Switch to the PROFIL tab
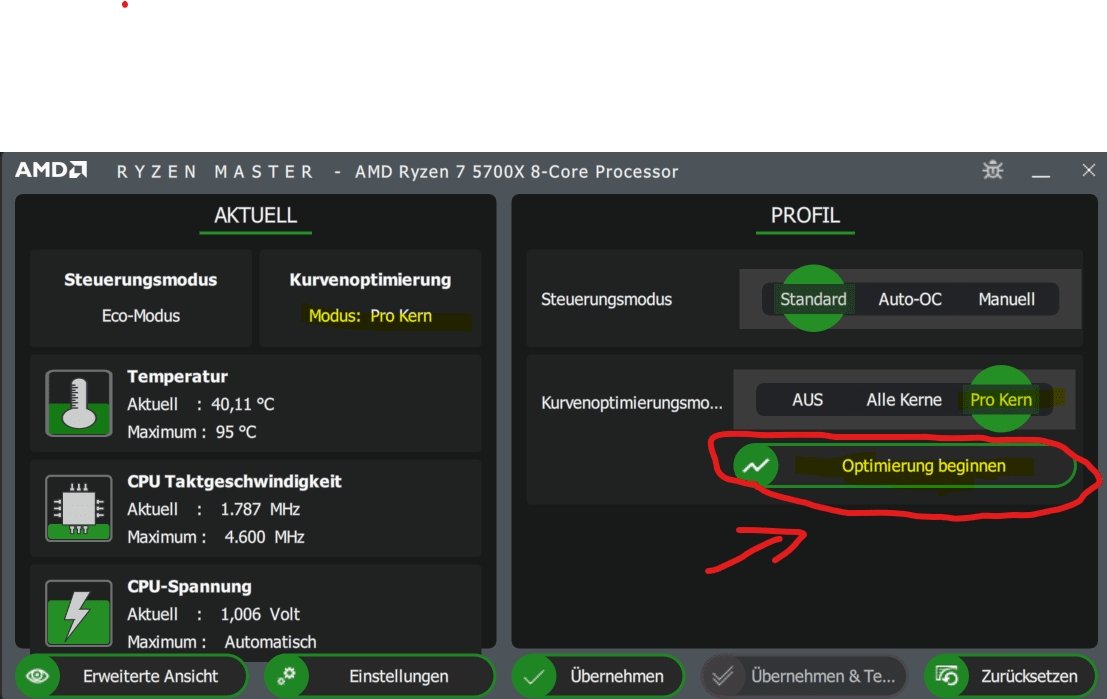 point(805,215)
